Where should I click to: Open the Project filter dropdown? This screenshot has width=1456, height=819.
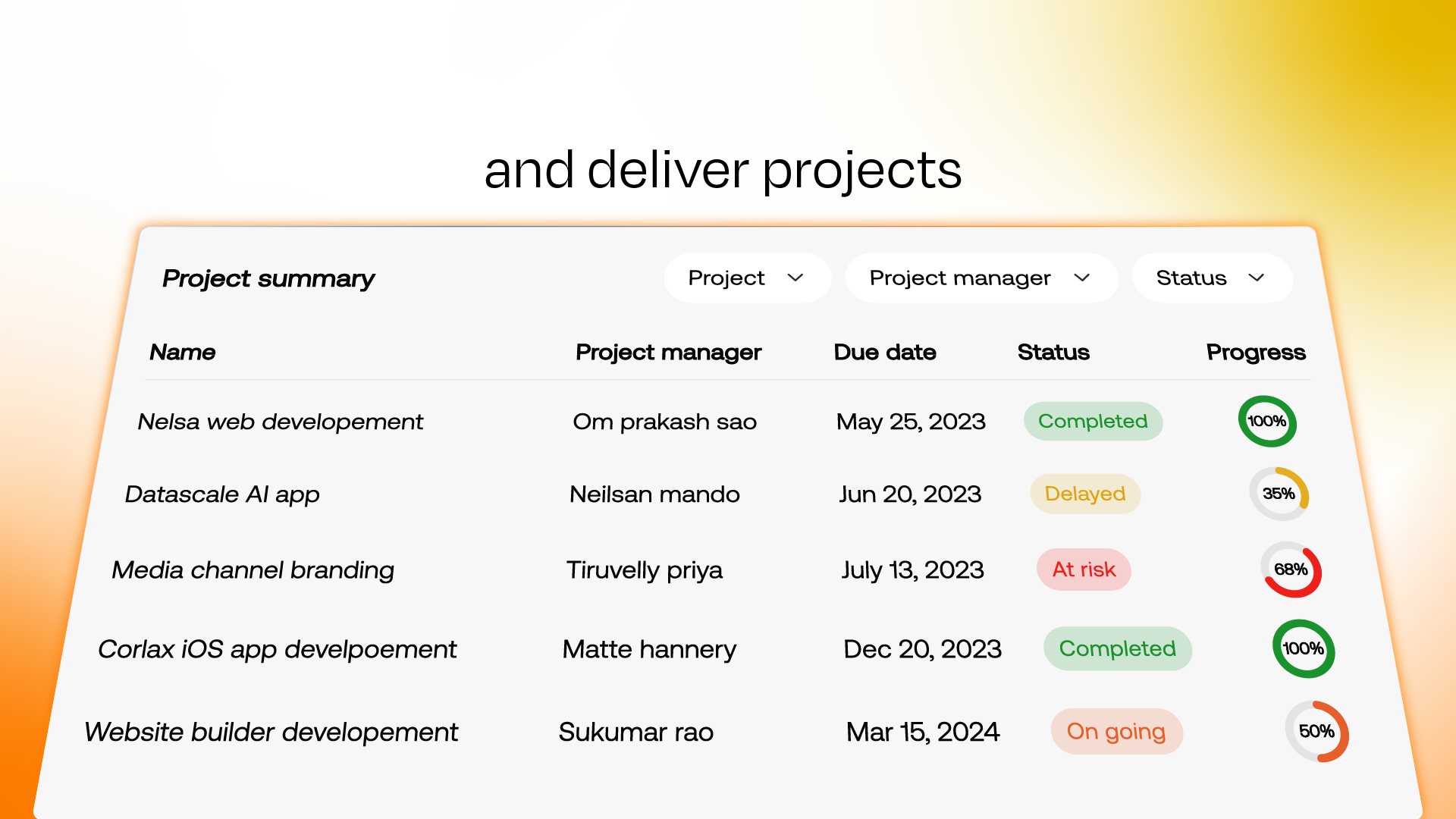point(746,278)
